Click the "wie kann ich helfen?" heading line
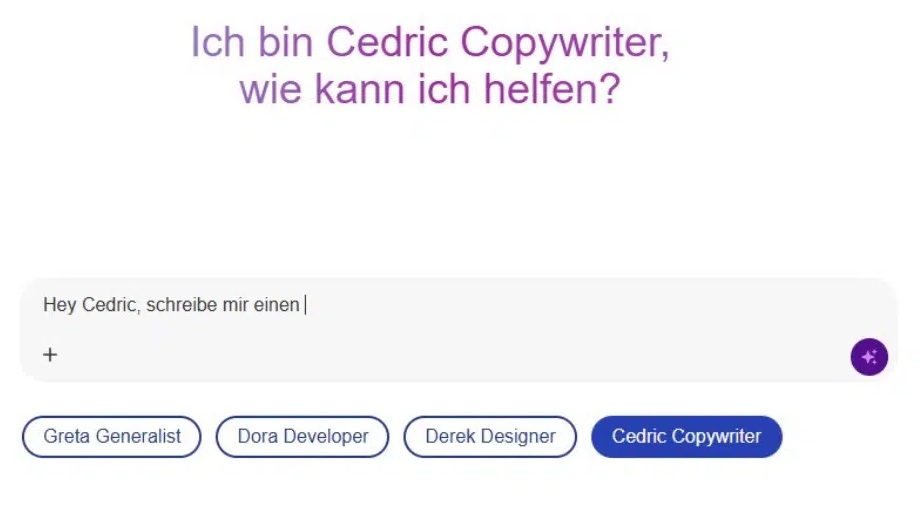923x518 pixels. (430, 89)
